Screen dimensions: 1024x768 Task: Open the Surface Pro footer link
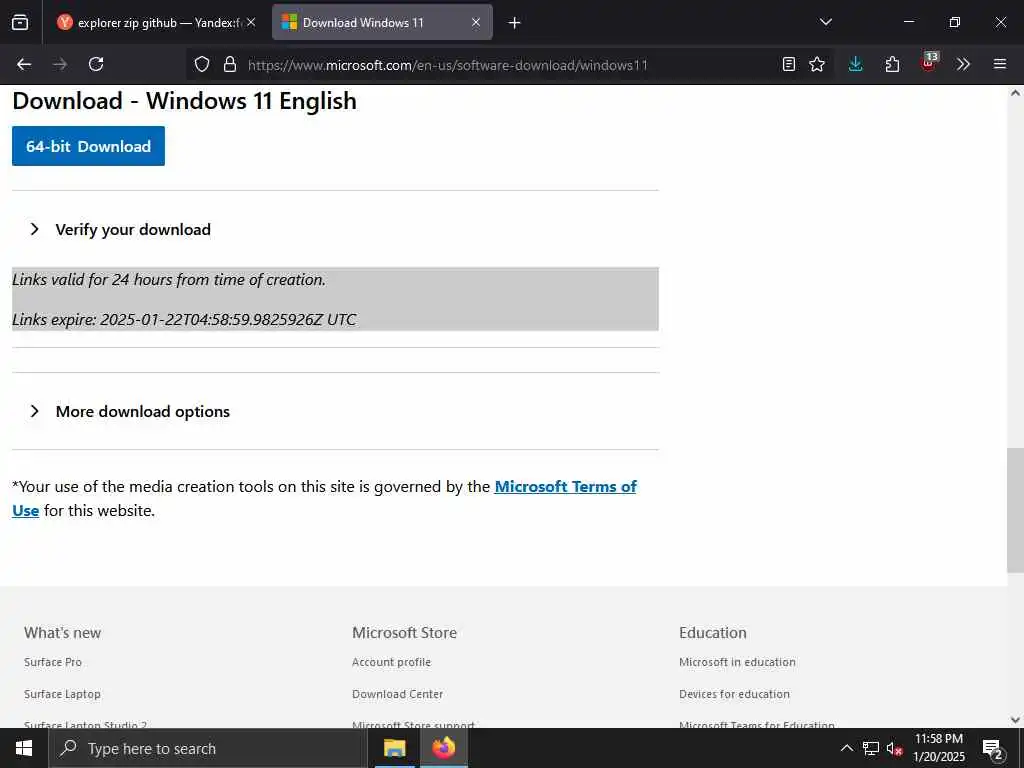53,662
